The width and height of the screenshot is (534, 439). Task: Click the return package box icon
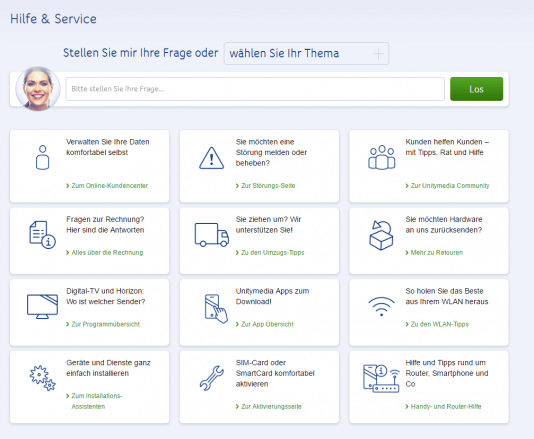(381, 235)
